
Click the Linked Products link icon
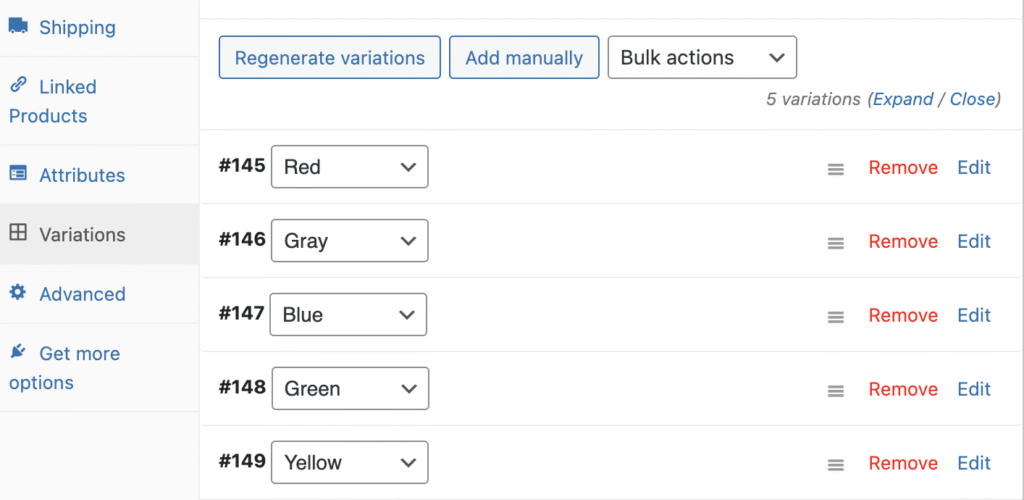click(18, 86)
